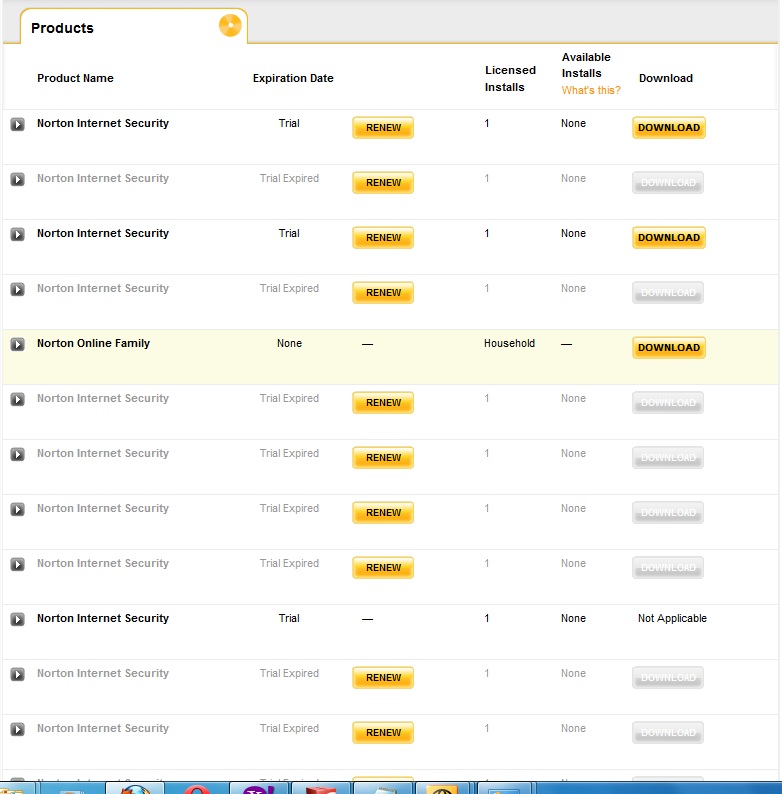Click the Expiration Date column header
The image size is (782, 794).
coord(293,78)
